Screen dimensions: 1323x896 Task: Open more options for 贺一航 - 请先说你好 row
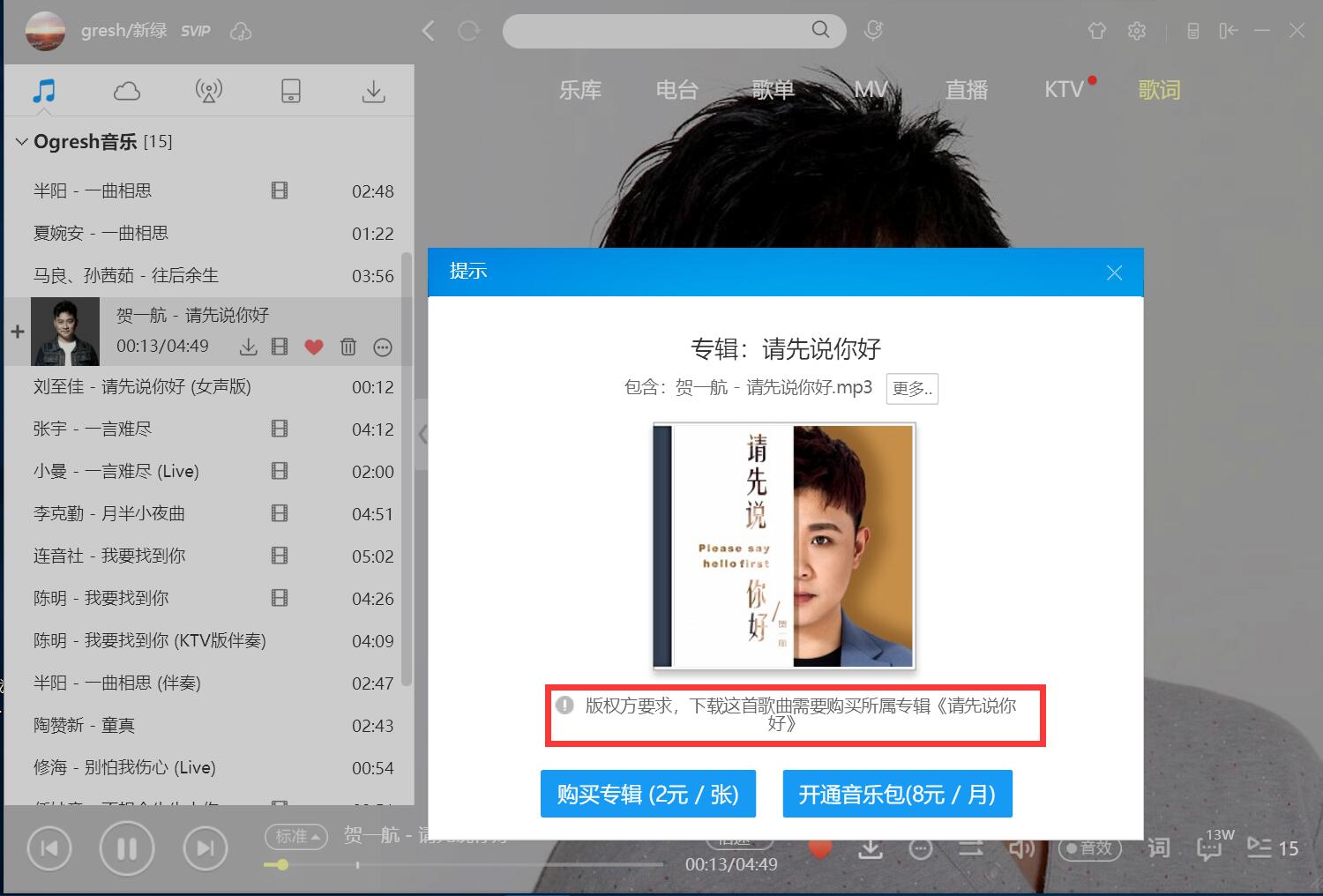point(383,347)
